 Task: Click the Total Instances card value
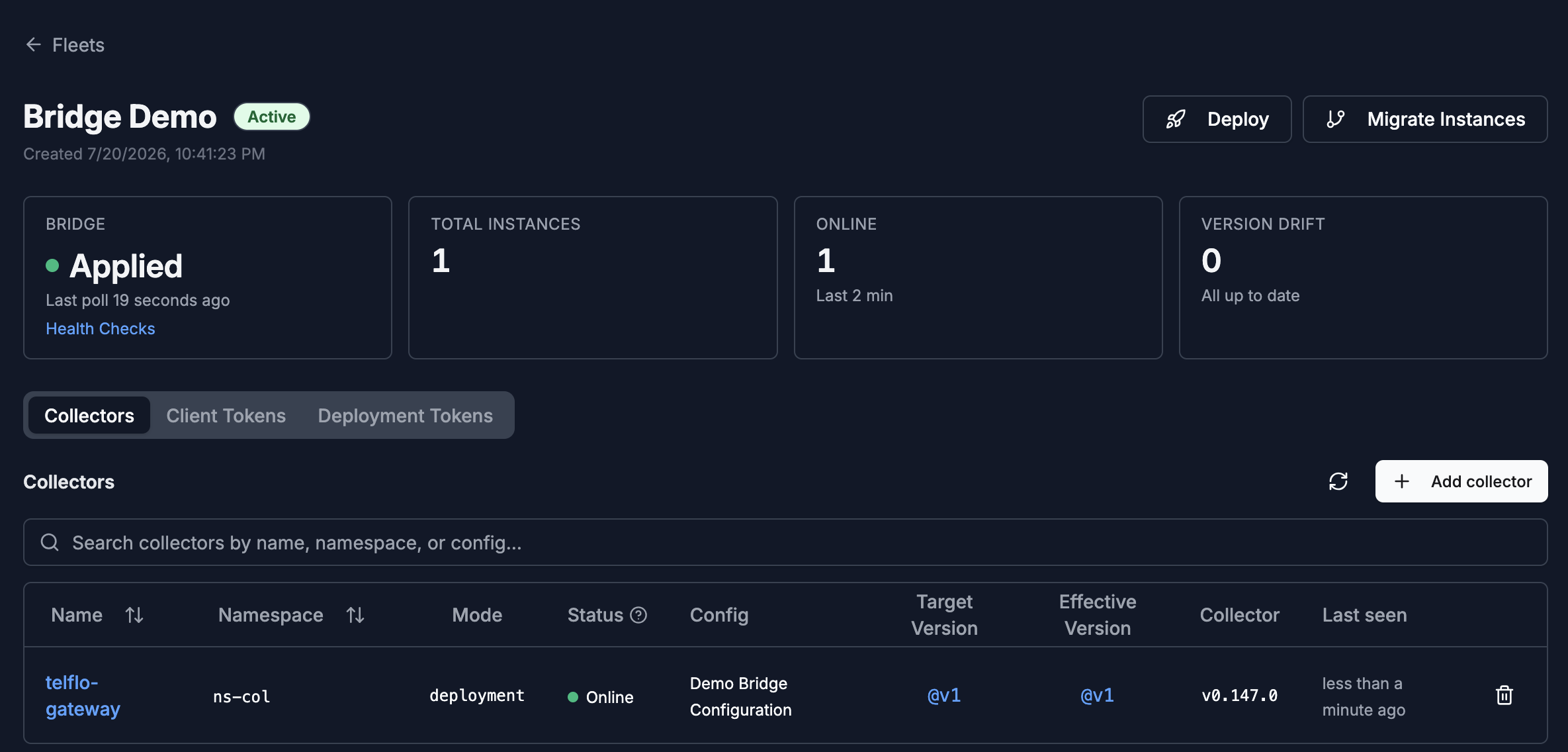[x=441, y=260]
